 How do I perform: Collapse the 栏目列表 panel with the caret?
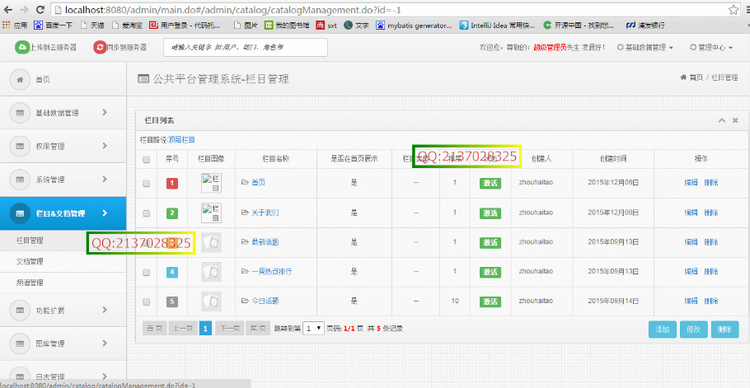722,121
